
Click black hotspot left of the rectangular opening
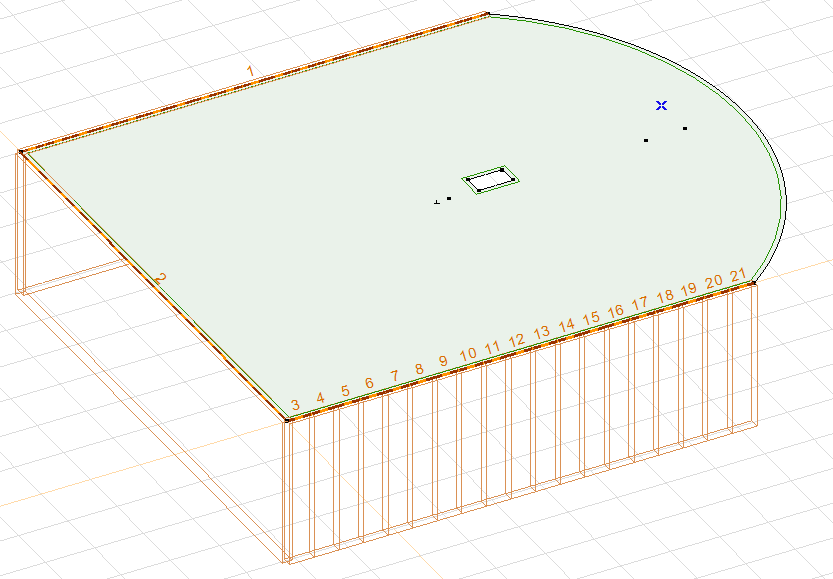click(x=449, y=198)
